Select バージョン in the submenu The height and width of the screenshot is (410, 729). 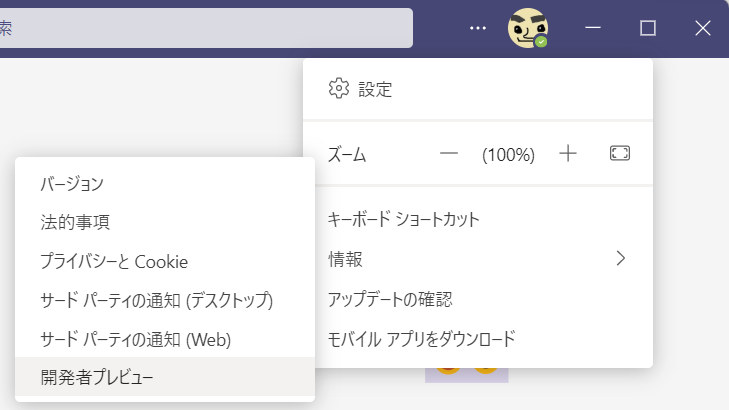[165, 184]
